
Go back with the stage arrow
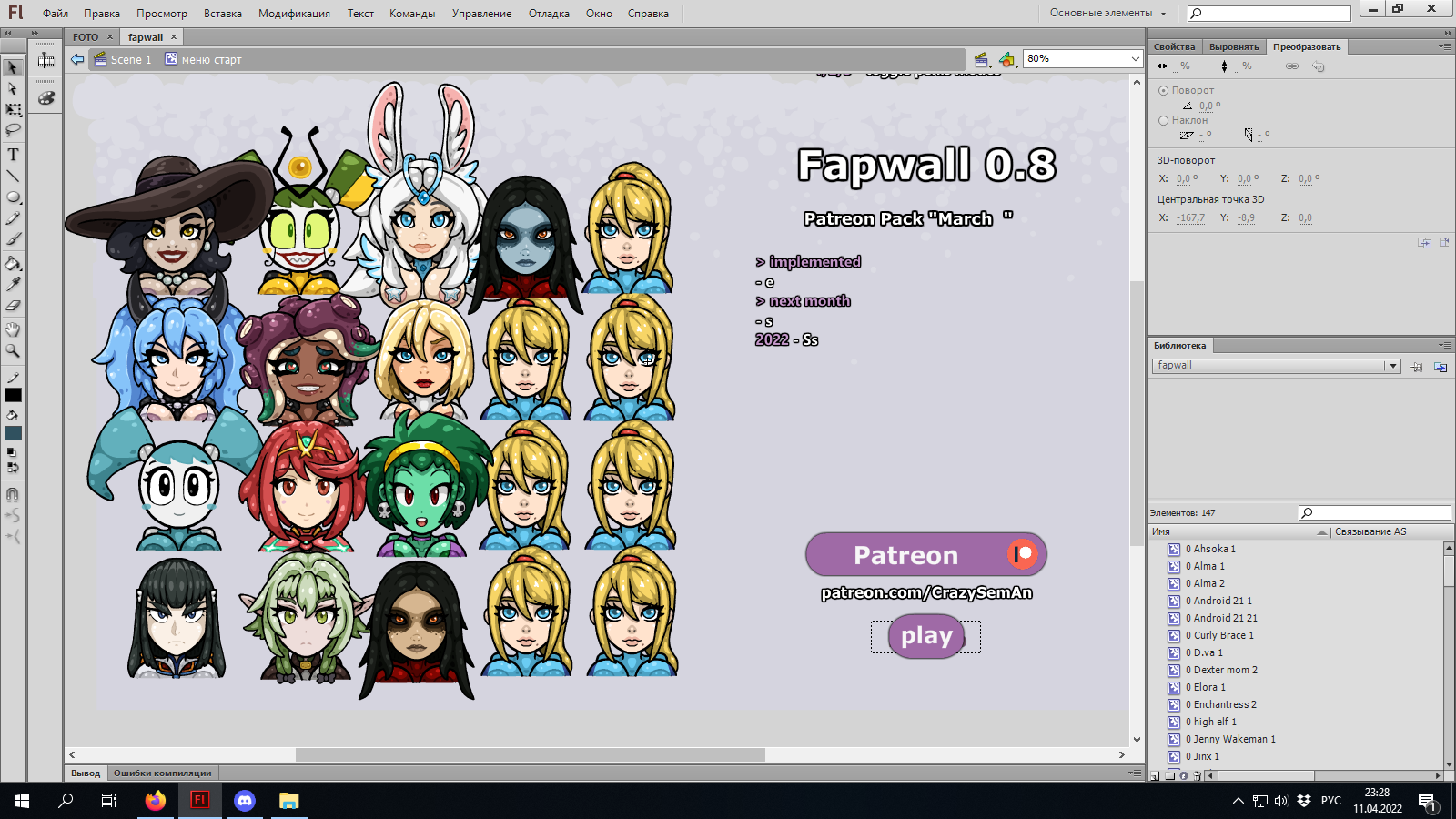pyautogui.click(x=77, y=59)
